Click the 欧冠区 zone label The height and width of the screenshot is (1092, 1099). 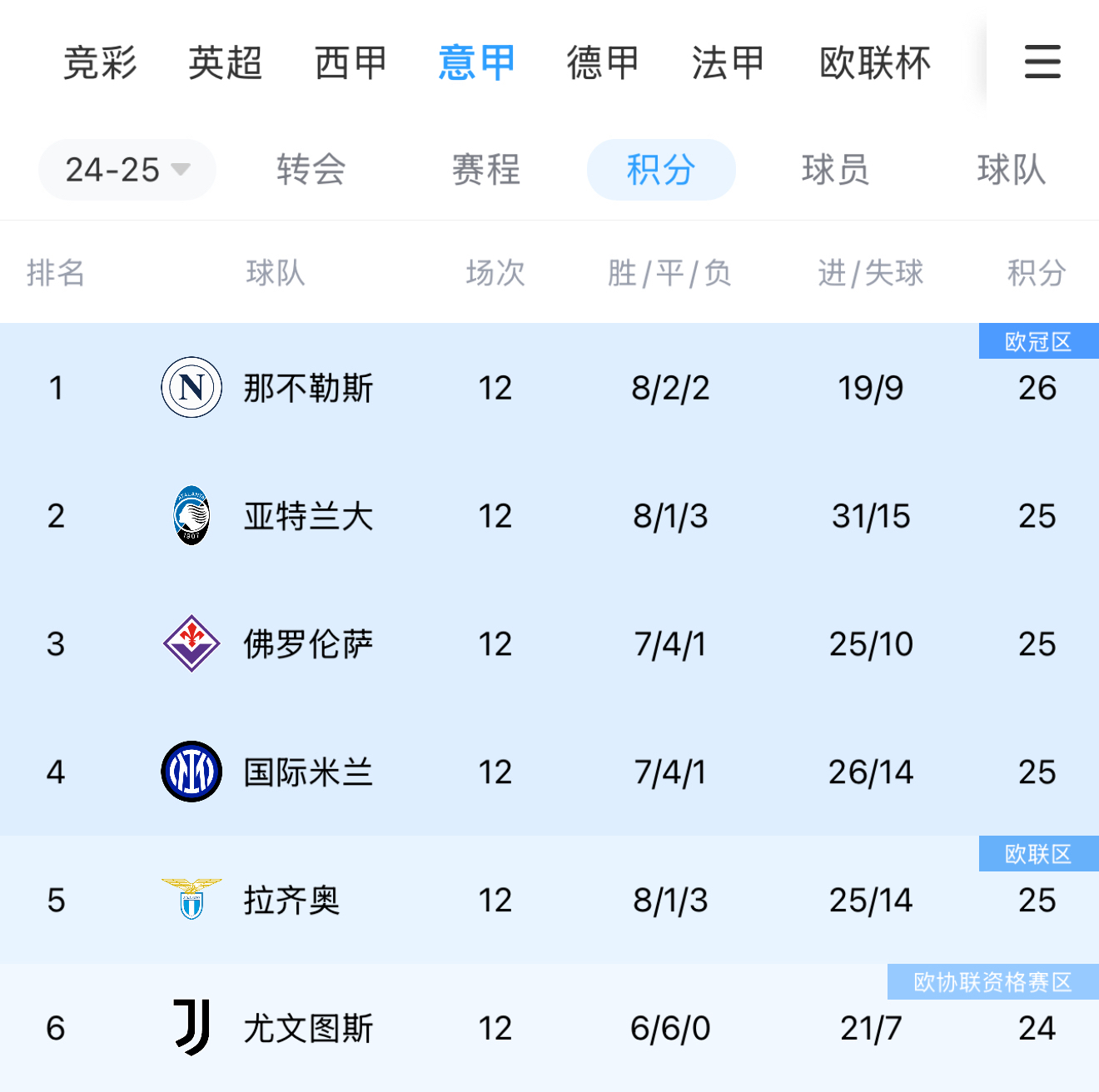click(x=1037, y=340)
